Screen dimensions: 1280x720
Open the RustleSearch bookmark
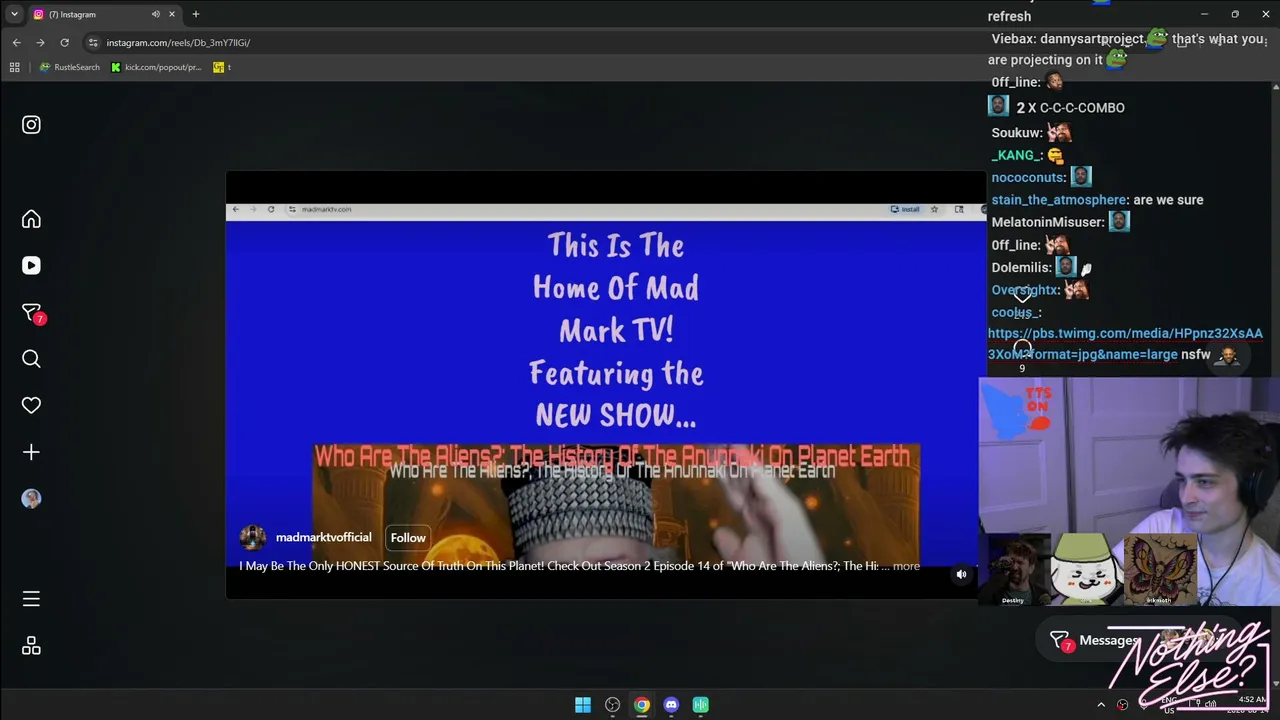[x=70, y=67]
